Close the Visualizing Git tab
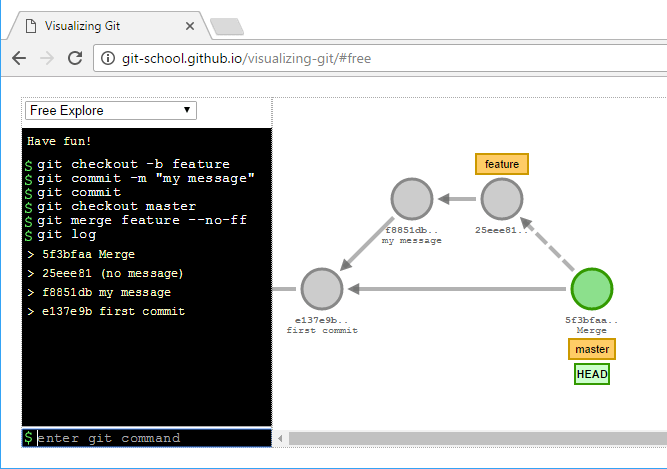 (x=190, y=26)
